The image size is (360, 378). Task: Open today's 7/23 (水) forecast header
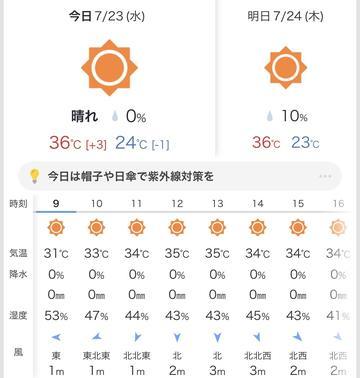point(107,16)
